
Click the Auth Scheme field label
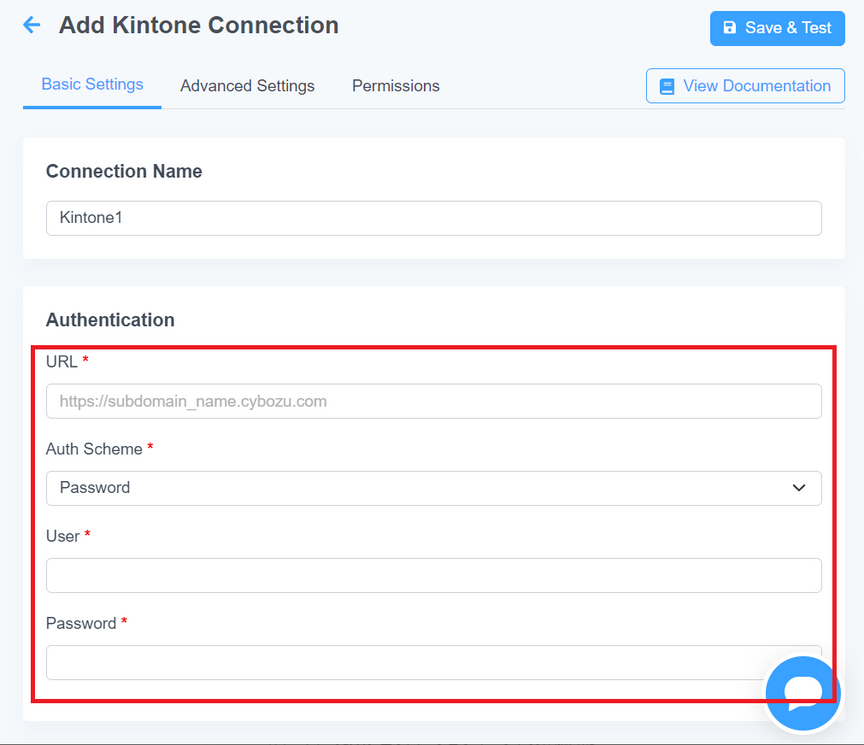94,449
